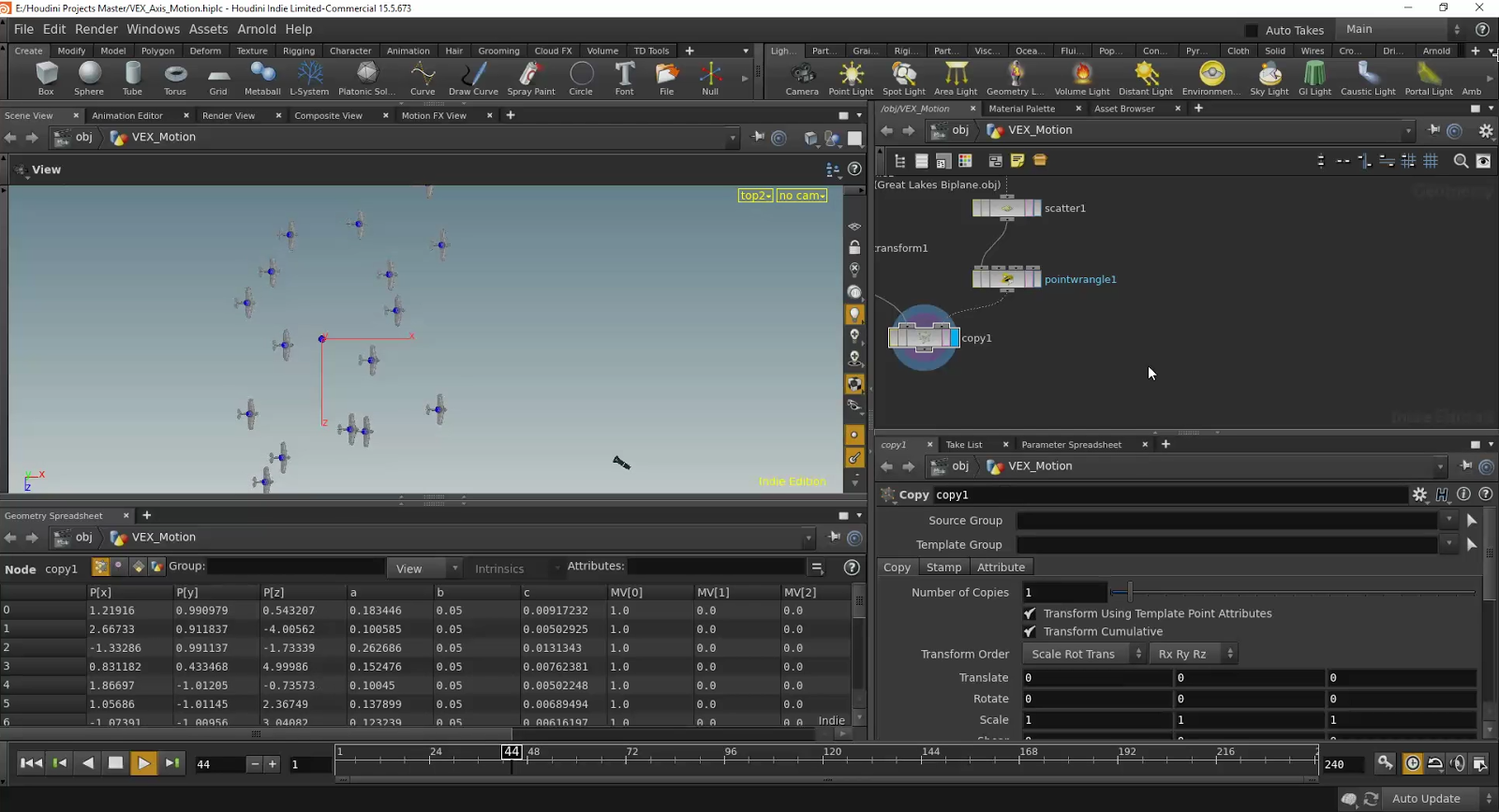Add a Spot Light
Screen dimensions: 1499x812
tap(904, 79)
